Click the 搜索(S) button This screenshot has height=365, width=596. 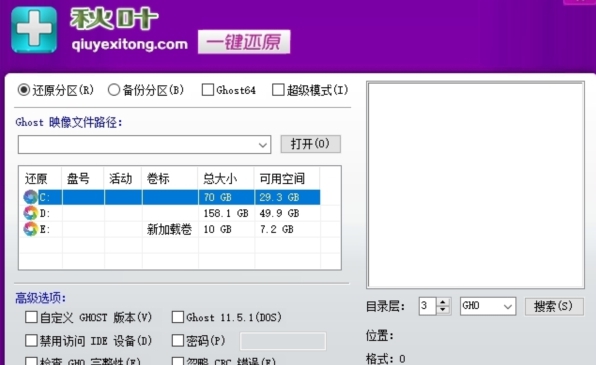(553, 306)
